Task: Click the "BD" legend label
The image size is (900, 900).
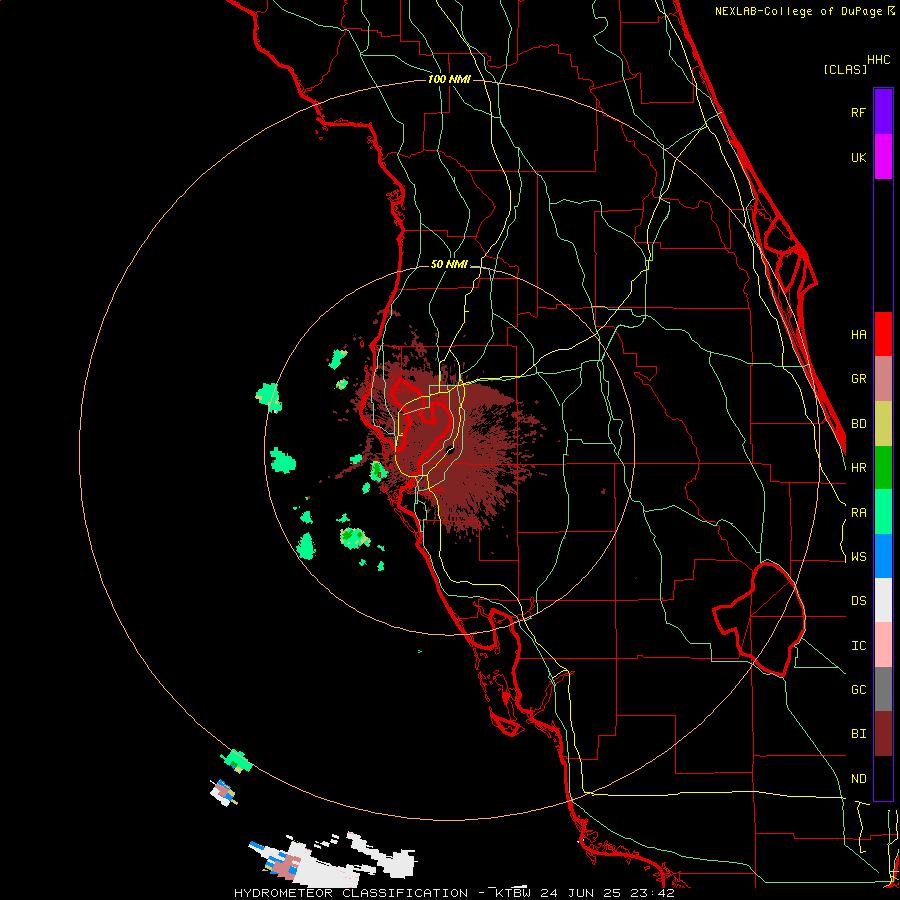Action: point(859,424)
